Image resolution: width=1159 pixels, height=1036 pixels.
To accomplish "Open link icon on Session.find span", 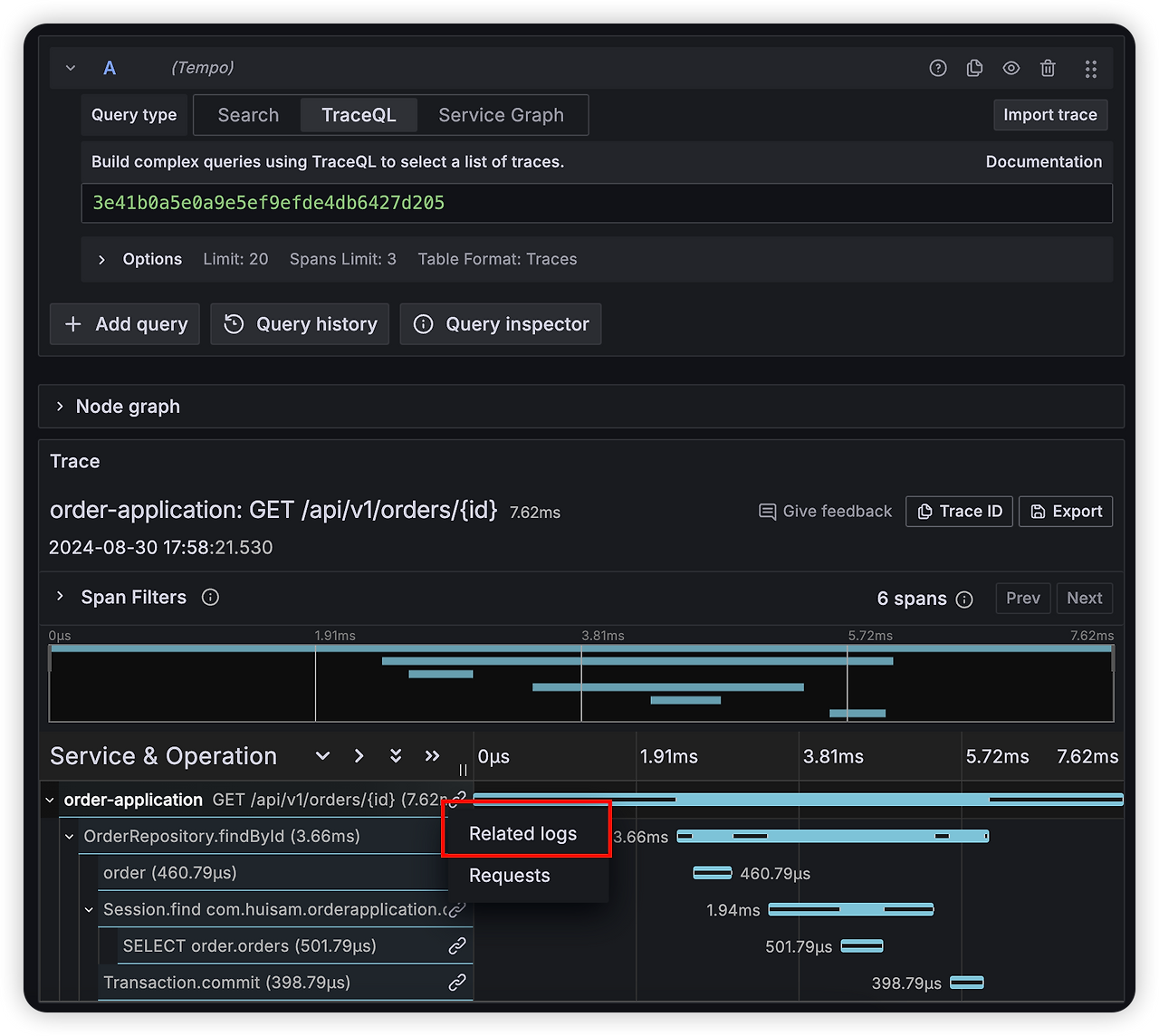I will 457,909.
